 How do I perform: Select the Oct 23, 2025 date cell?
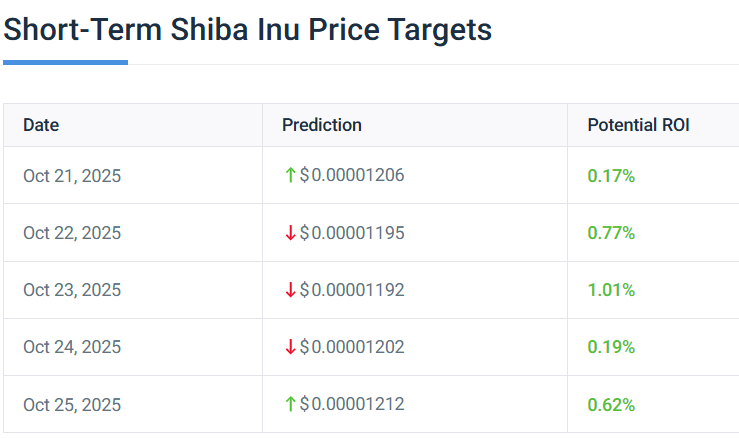[72, 290]
